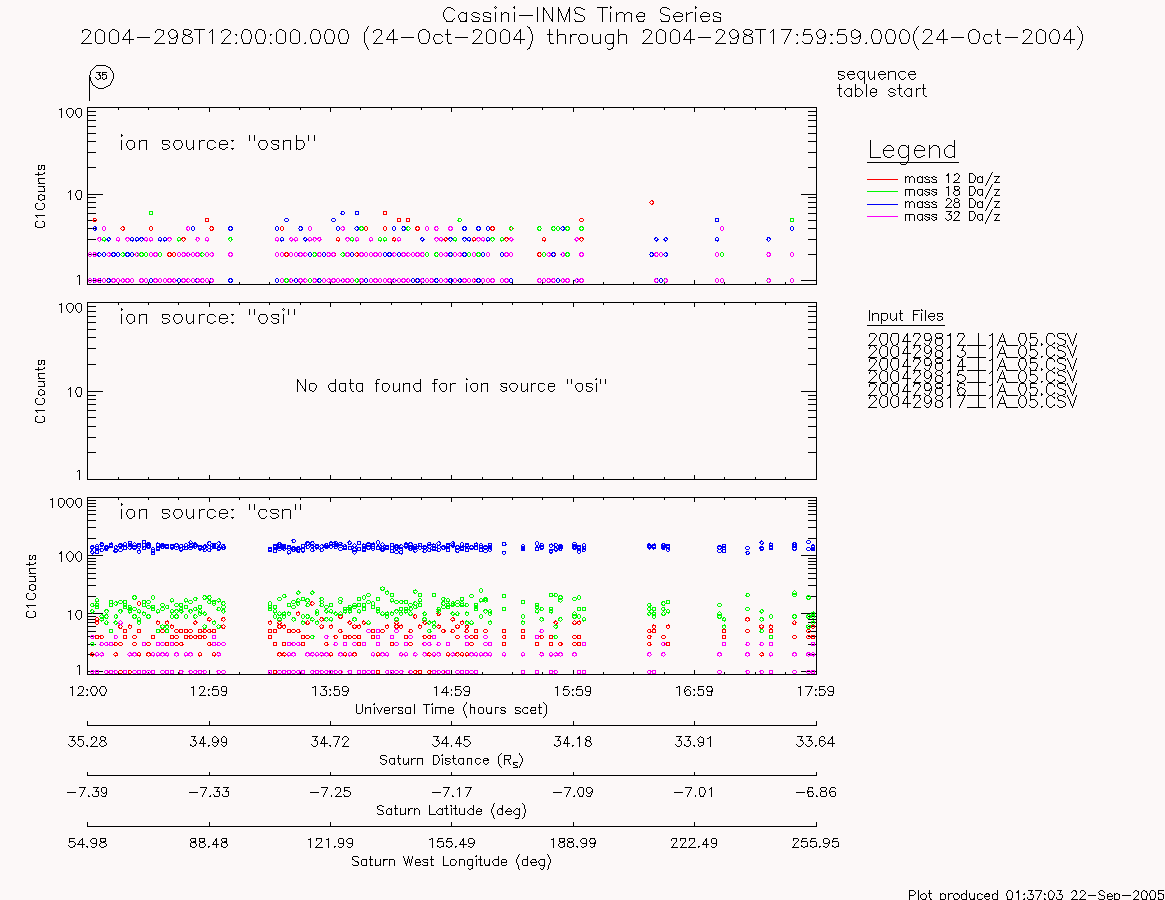Click the 34.72 Saturn distance value
Image resolution: width=1165 pixels, height=900 pixels.
click(x=330, y=742)
